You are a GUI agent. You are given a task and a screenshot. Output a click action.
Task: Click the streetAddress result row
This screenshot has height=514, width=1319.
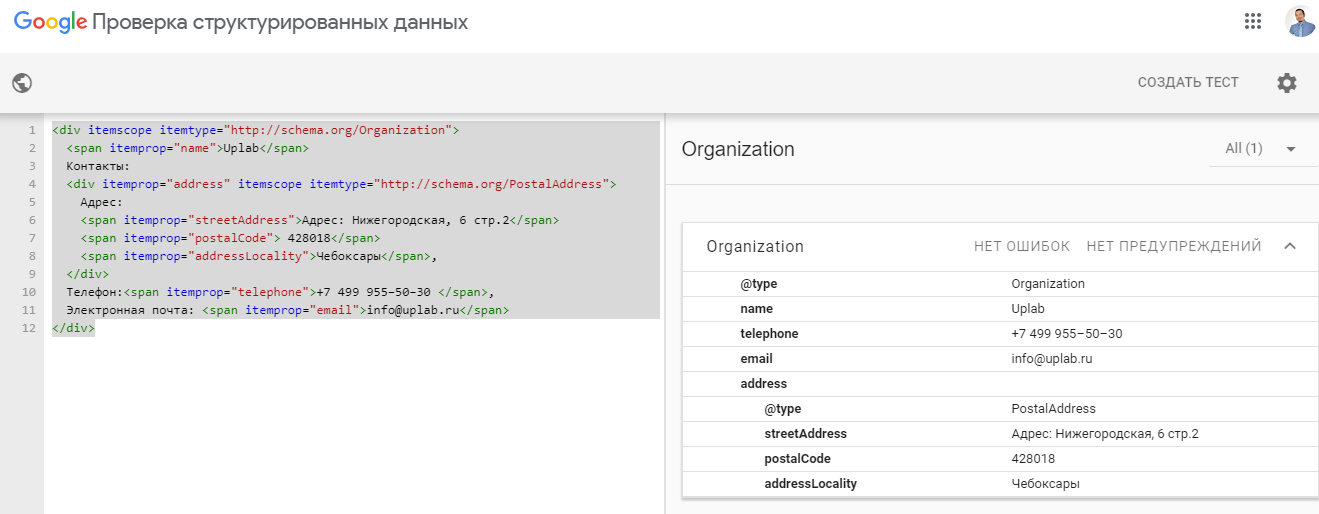1000,434
